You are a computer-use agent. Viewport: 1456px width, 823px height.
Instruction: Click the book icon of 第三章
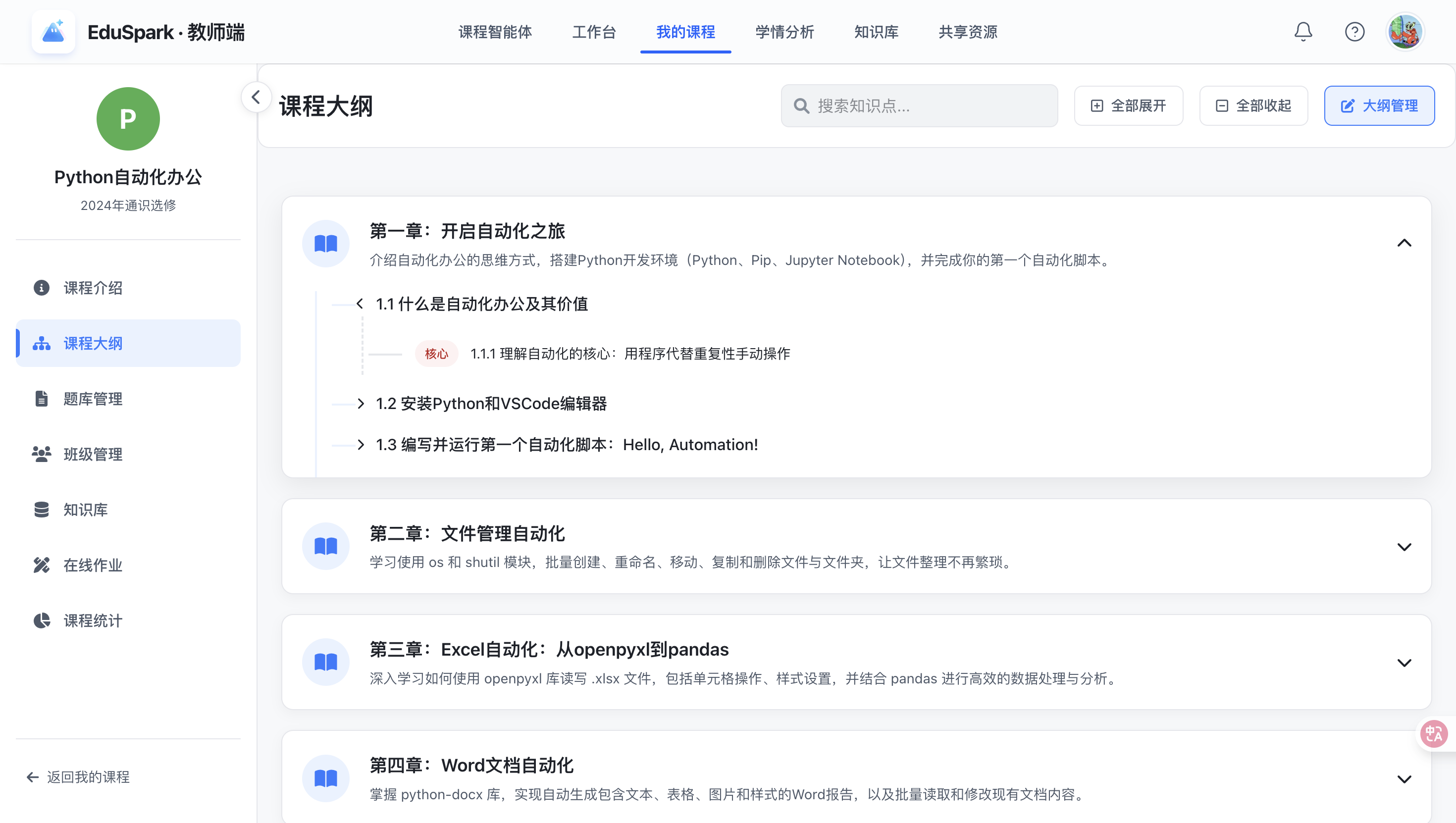(x=325, y=662)
